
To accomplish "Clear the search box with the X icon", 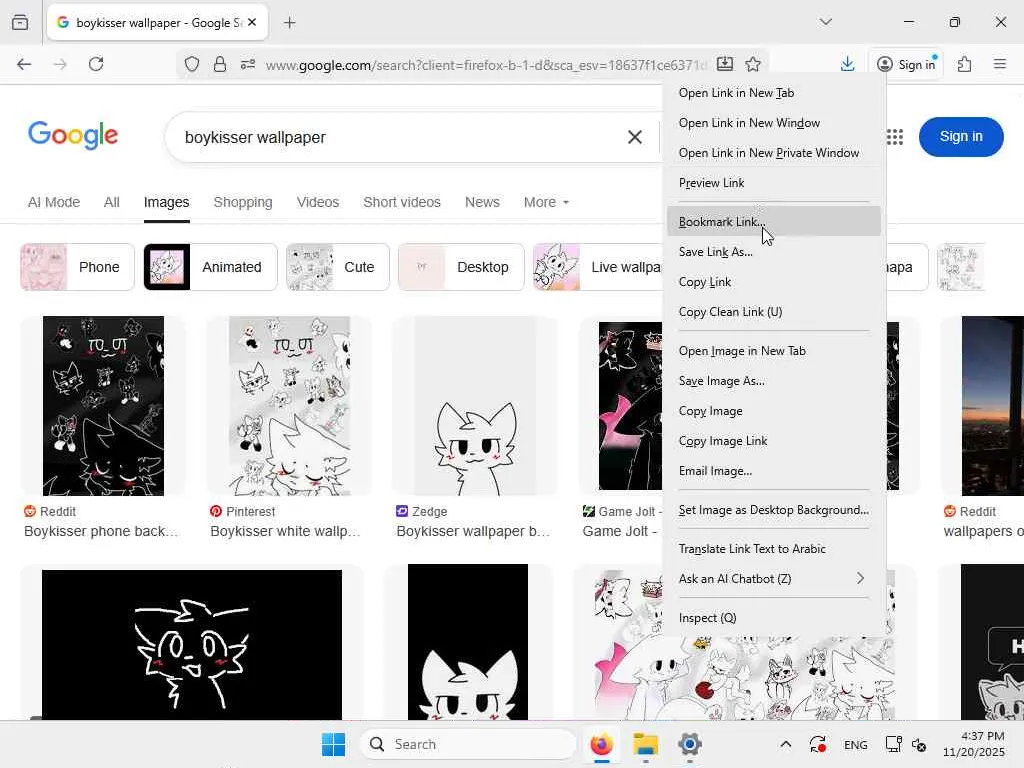I will pyautogui.click(x=635, y=137).
